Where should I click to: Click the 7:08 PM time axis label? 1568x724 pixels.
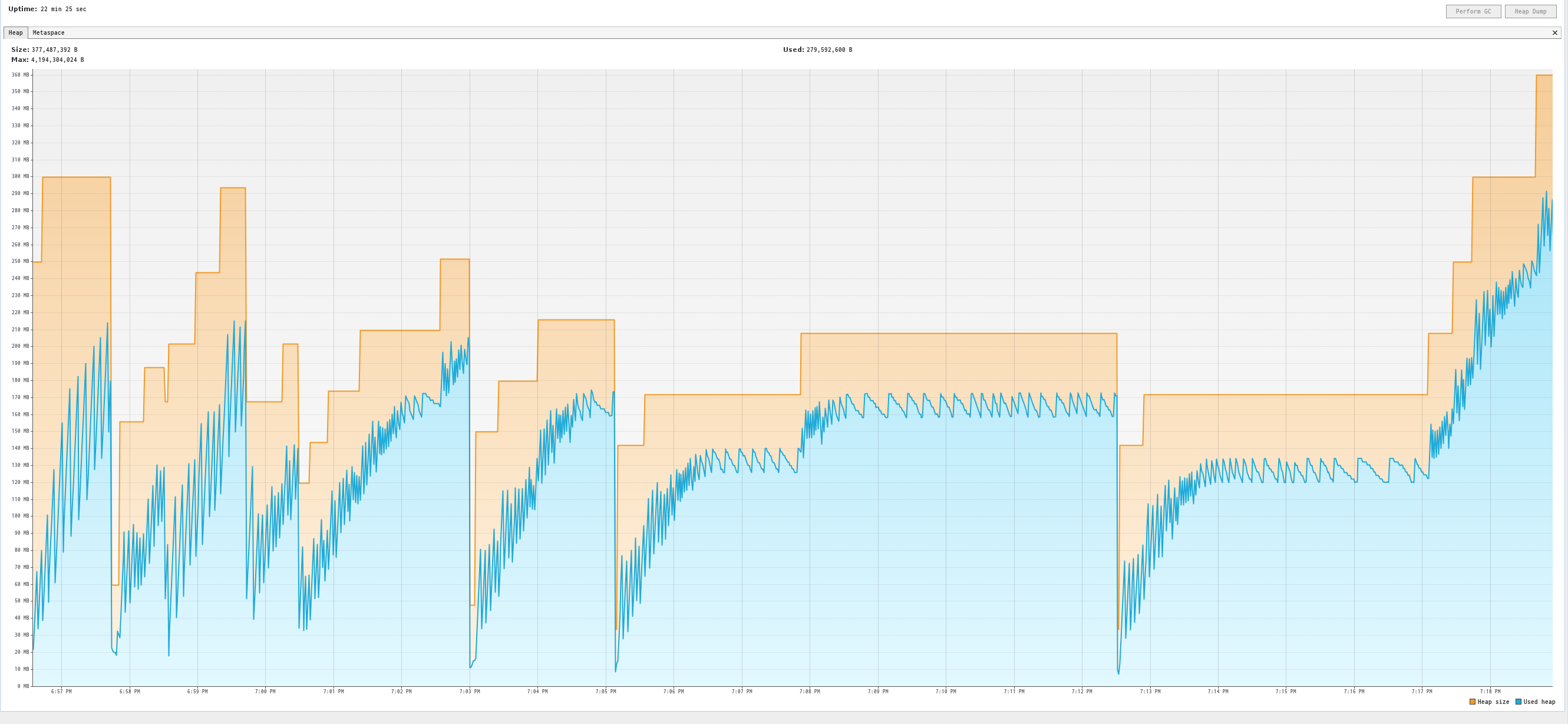[810, 692]
